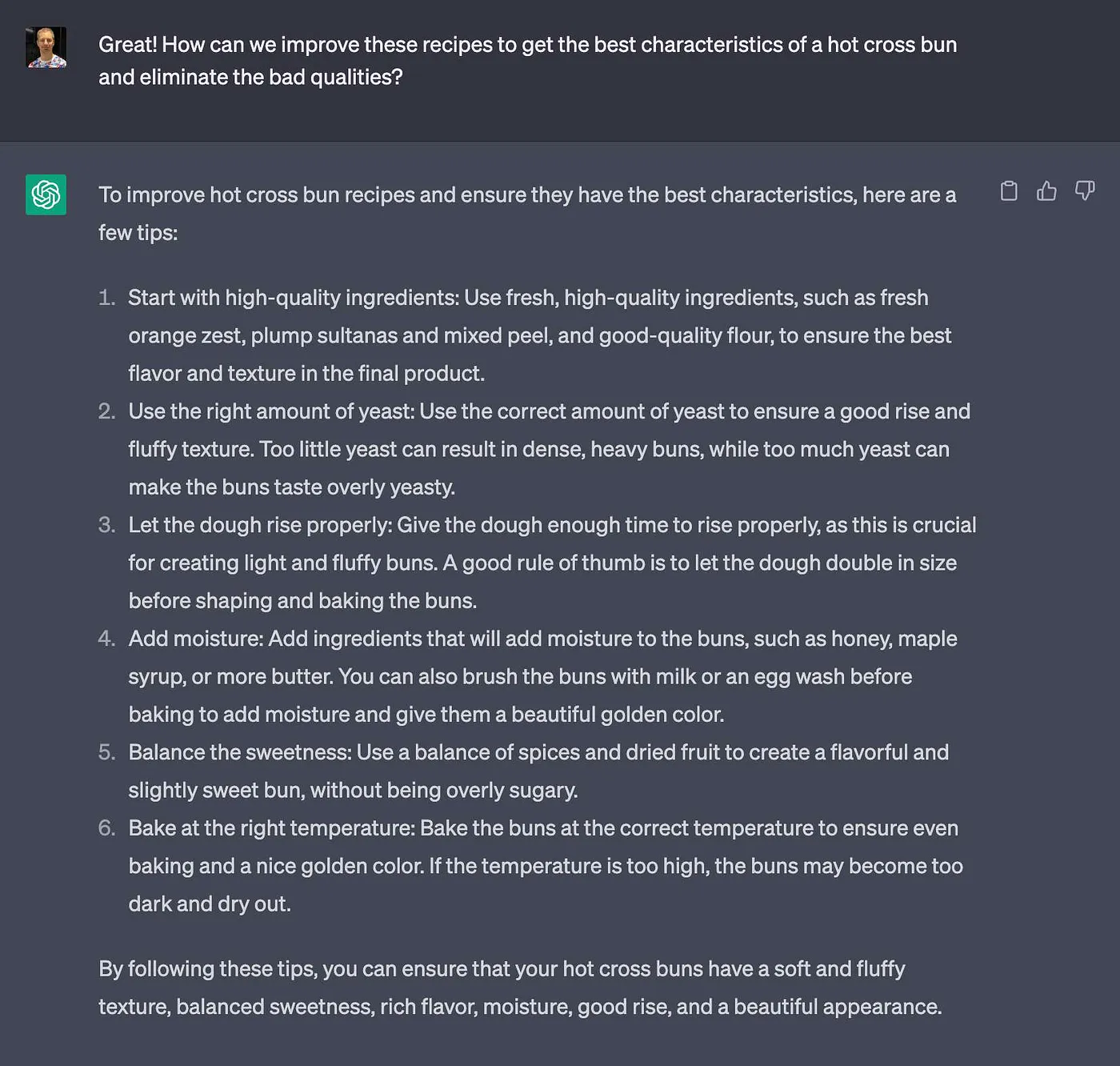Click the 'Use the right amount of yeast' heading

click(271, 411)
